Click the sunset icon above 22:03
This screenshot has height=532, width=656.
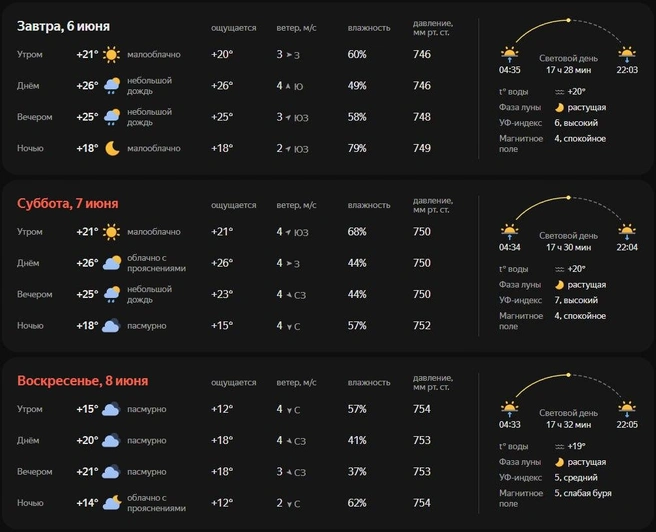(x=627, y=55)
